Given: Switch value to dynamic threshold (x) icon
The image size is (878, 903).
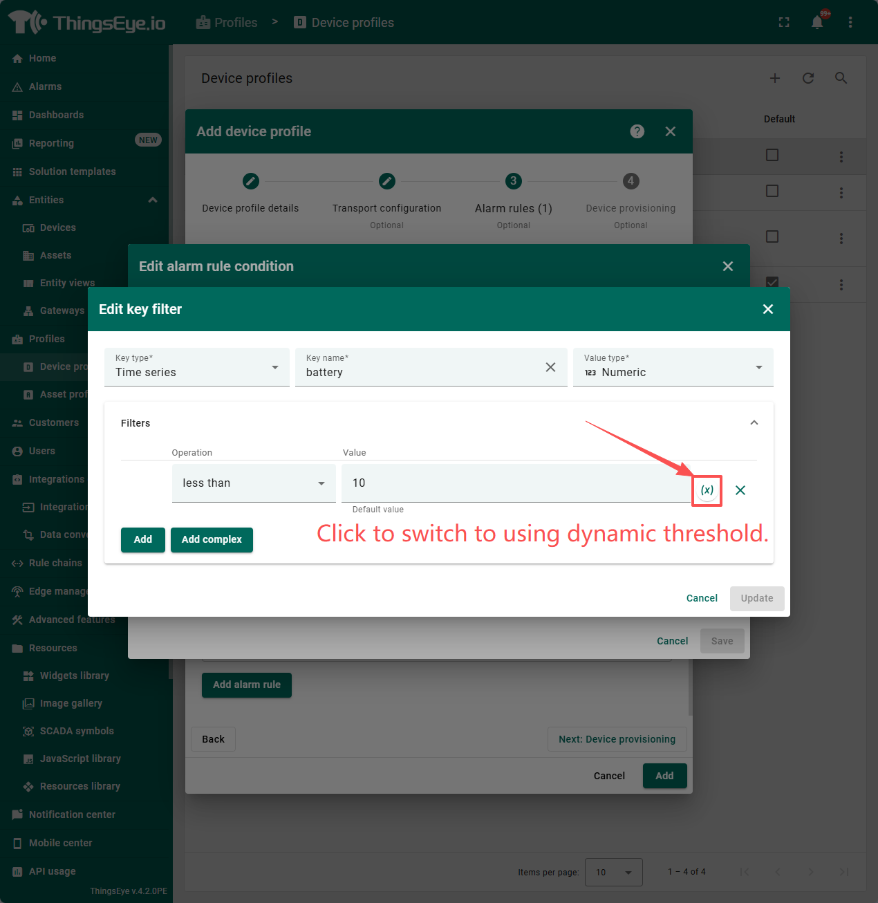Looking at the screenshot, I should tap(707, 490).
